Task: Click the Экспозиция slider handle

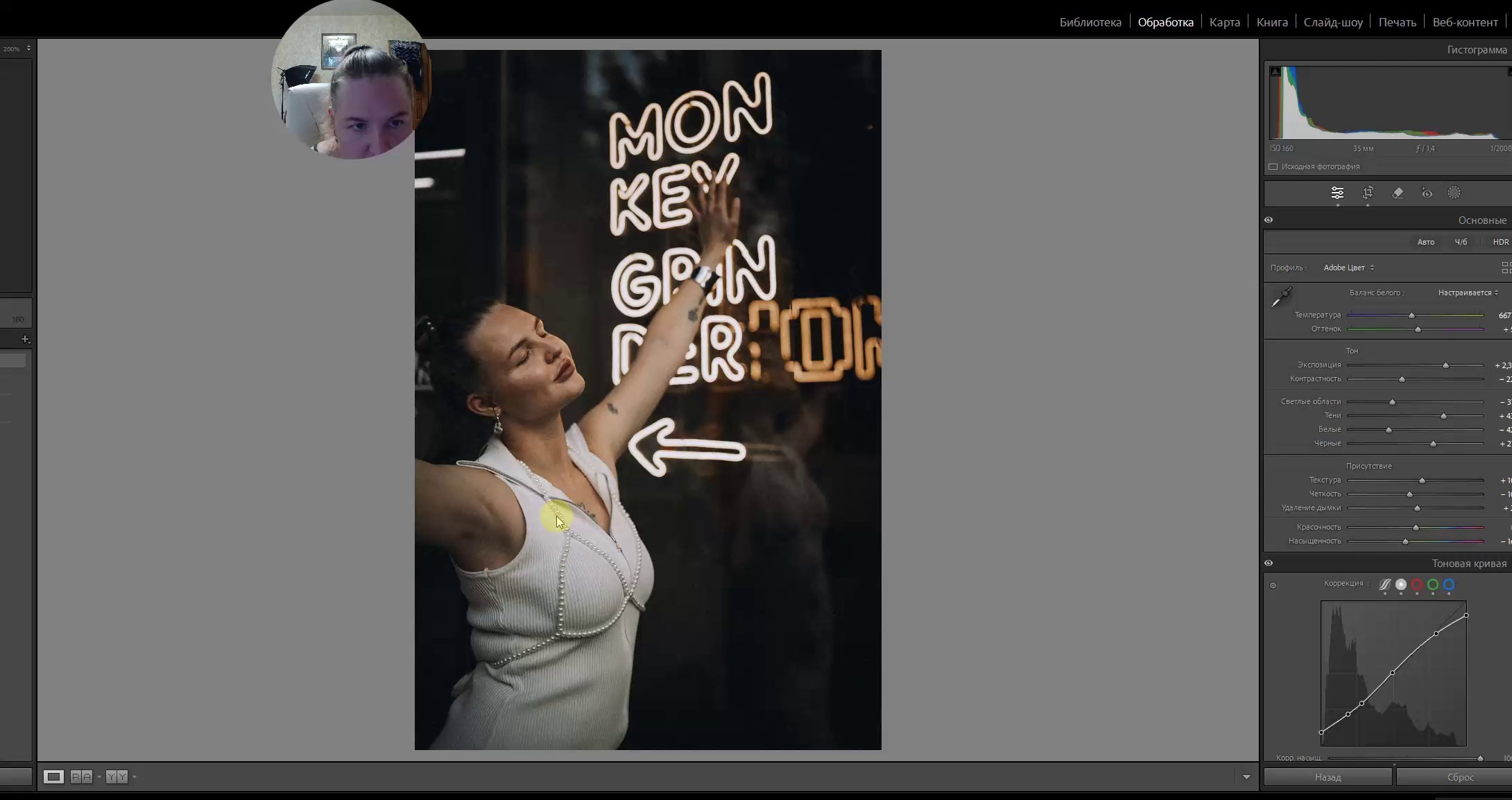Action: point(1445,365)
